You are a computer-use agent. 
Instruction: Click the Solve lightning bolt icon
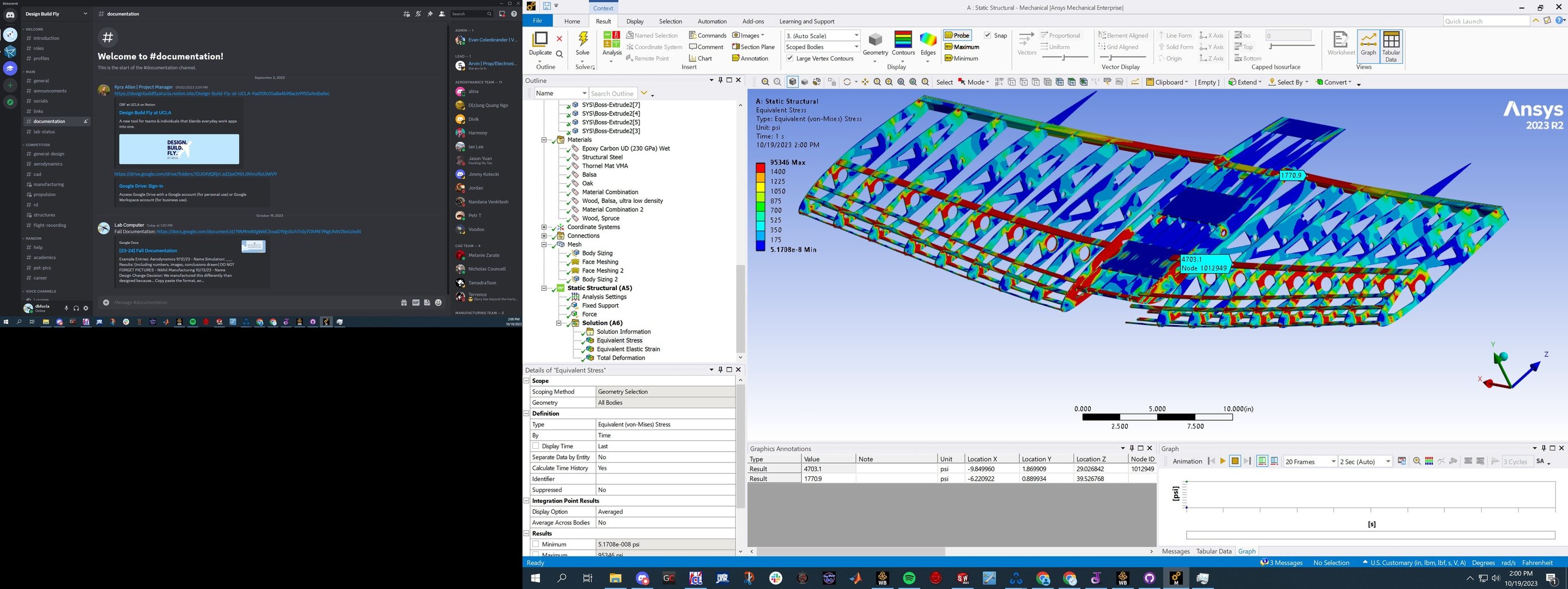tap(582, 40)
